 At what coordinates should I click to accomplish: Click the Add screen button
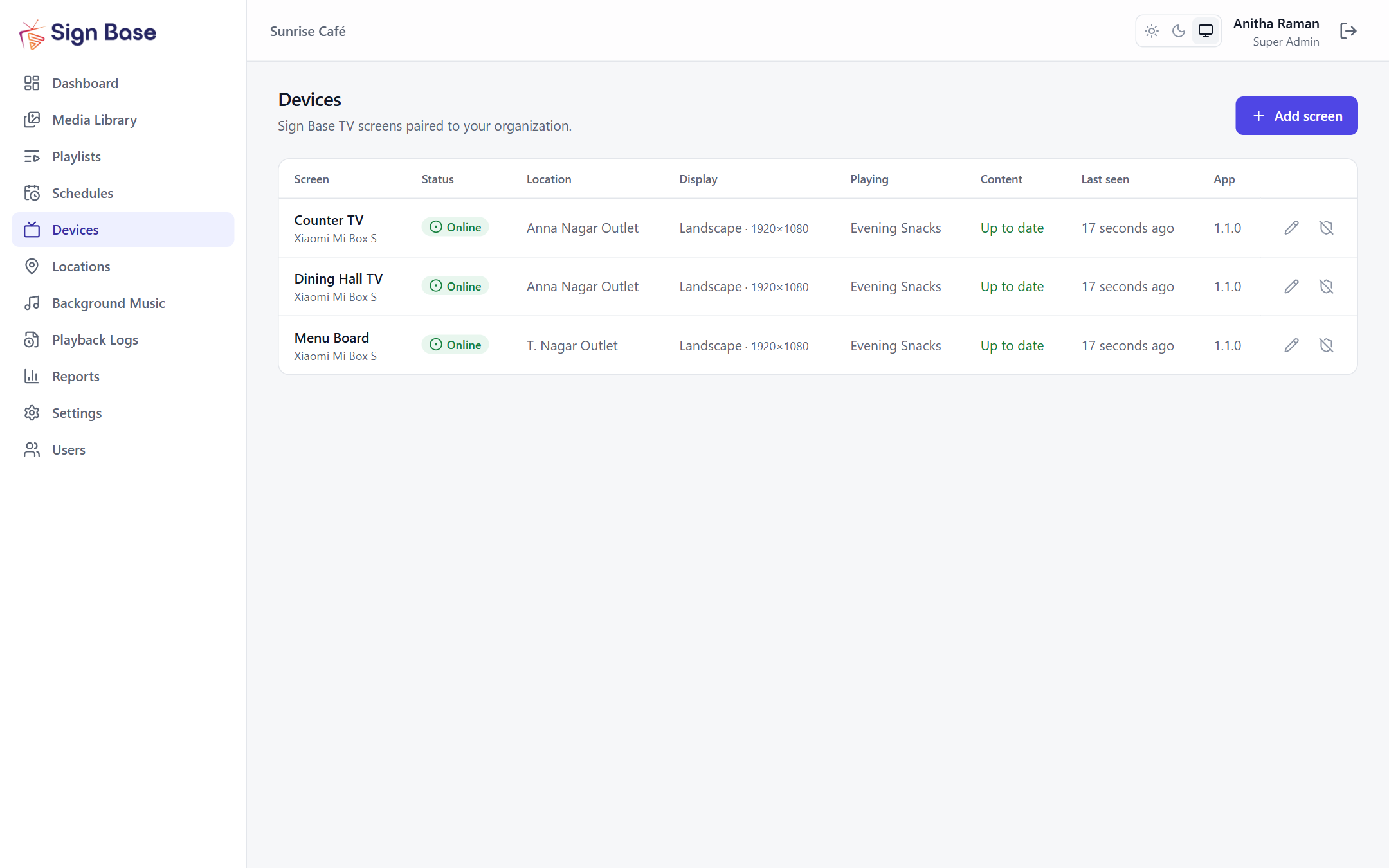[x=1296, y=116]
